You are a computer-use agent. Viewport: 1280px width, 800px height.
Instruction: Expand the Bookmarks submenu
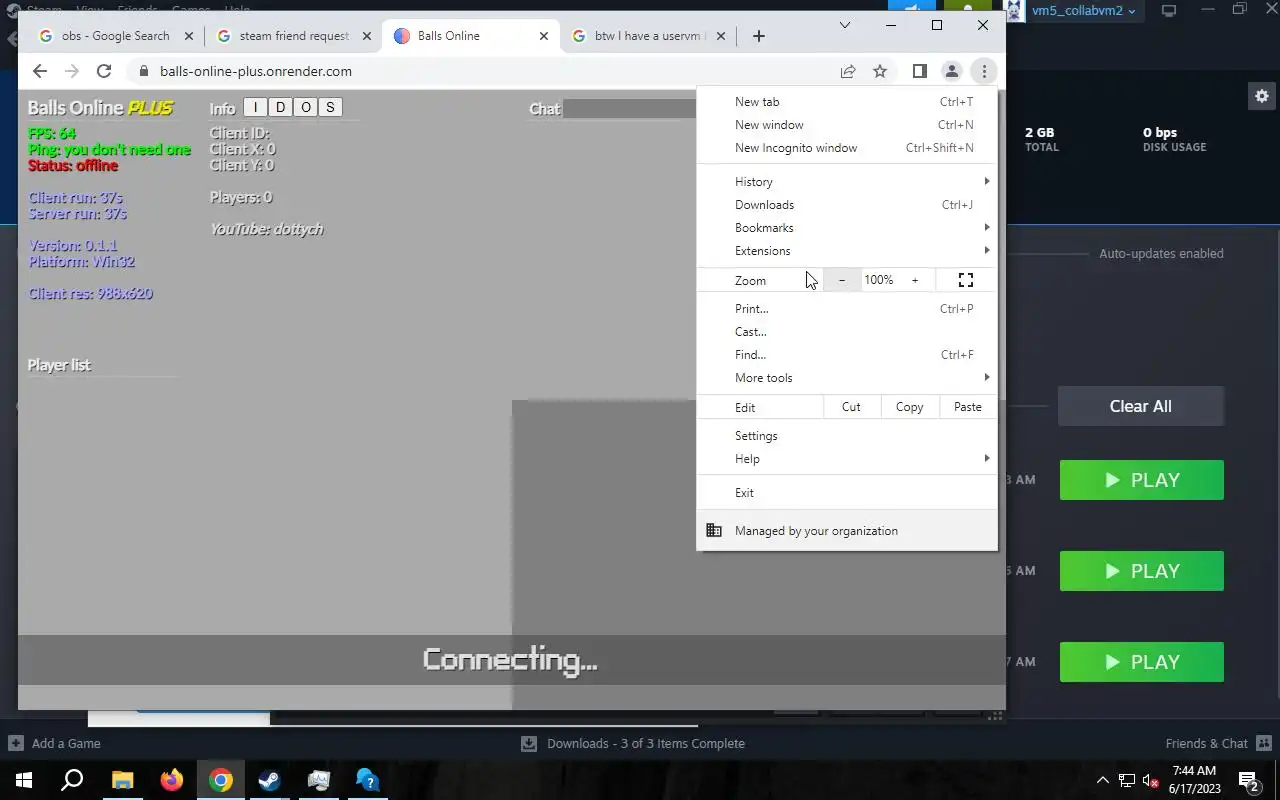click(847, 227)
